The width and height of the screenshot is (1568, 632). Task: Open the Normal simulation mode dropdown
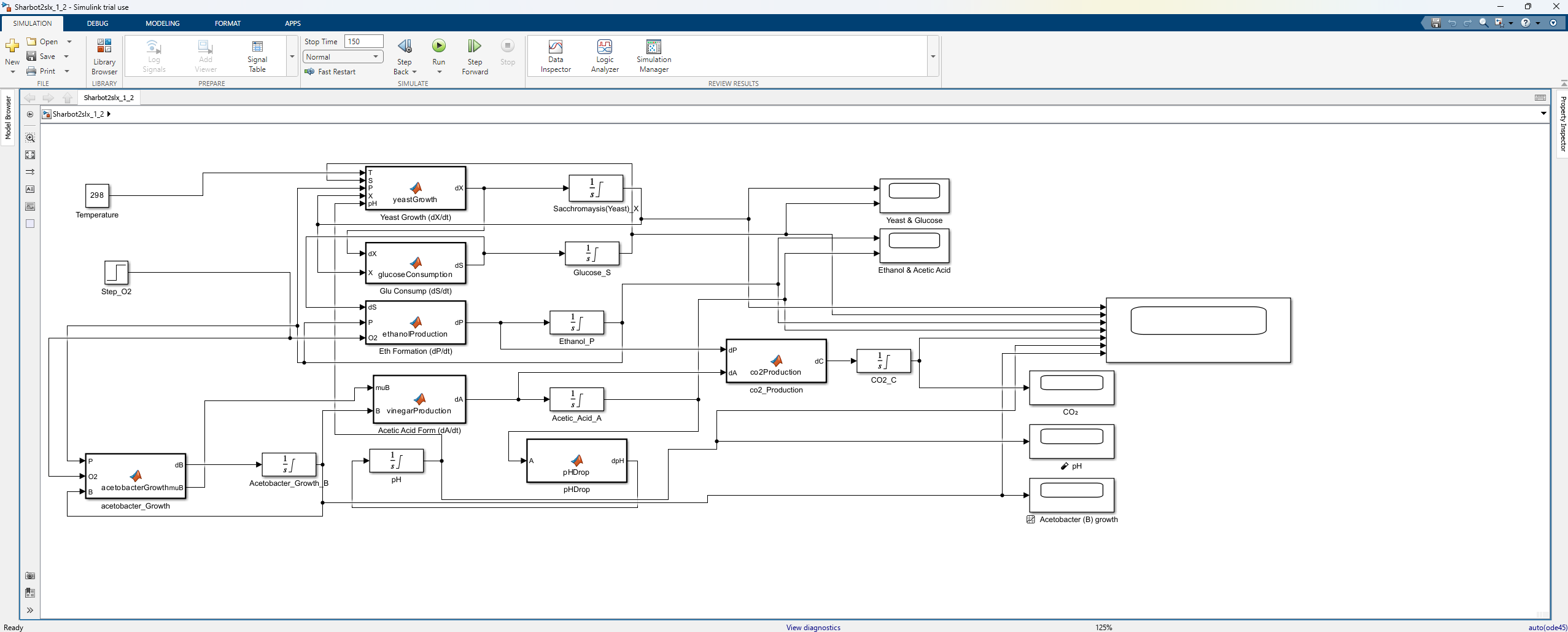click(343, 57)
